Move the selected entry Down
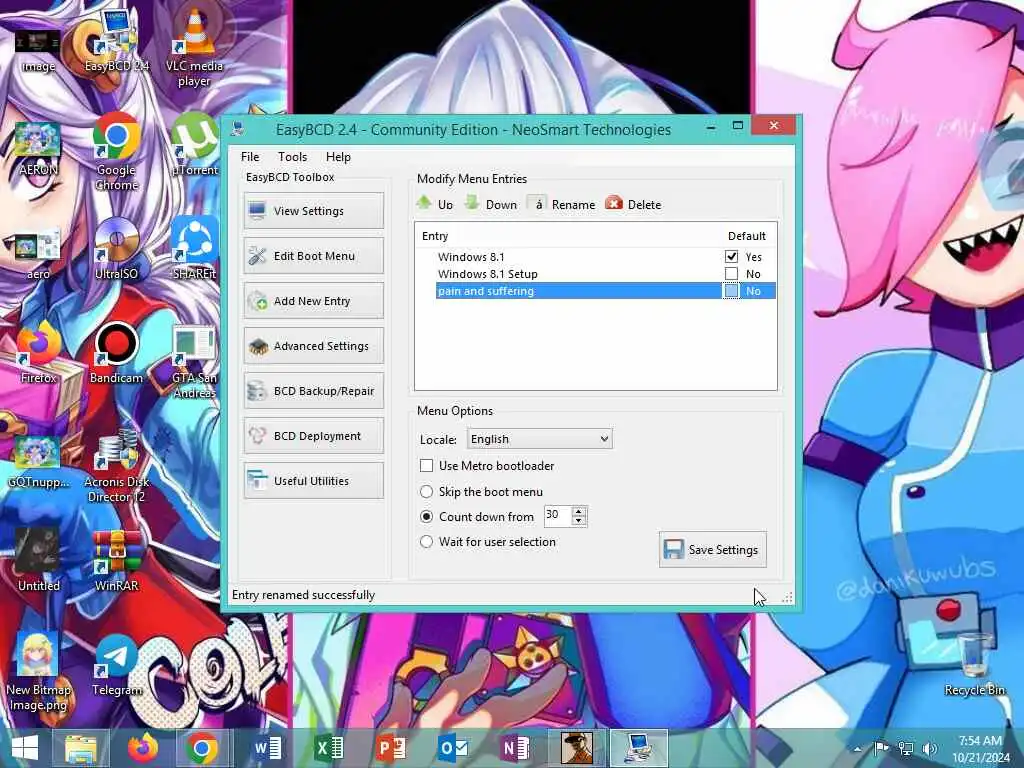Image resolution: width=1024 pixels, height=768 pixels. (491, 204)
